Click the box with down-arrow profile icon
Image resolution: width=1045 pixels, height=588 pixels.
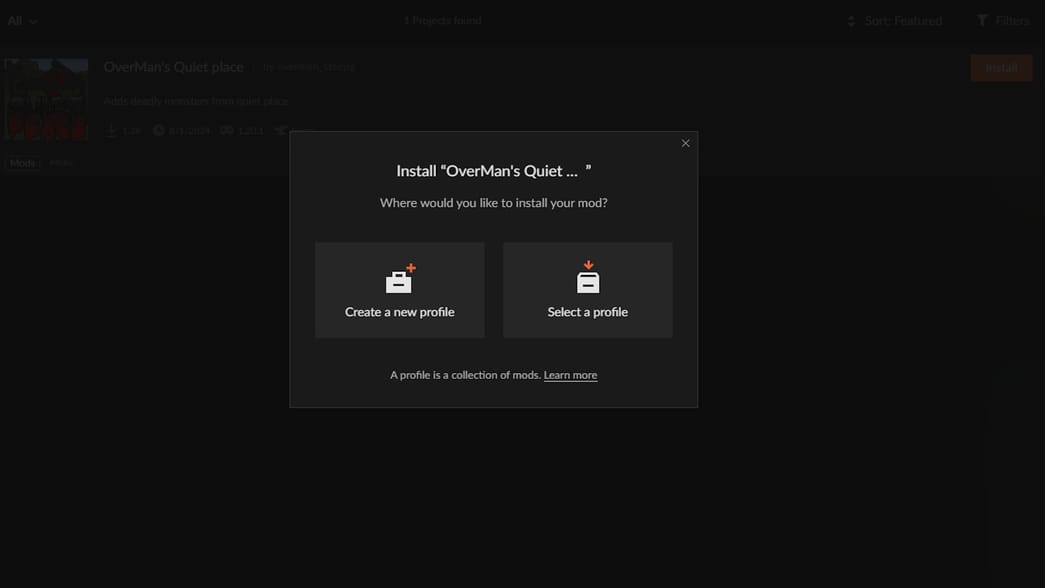588,278
